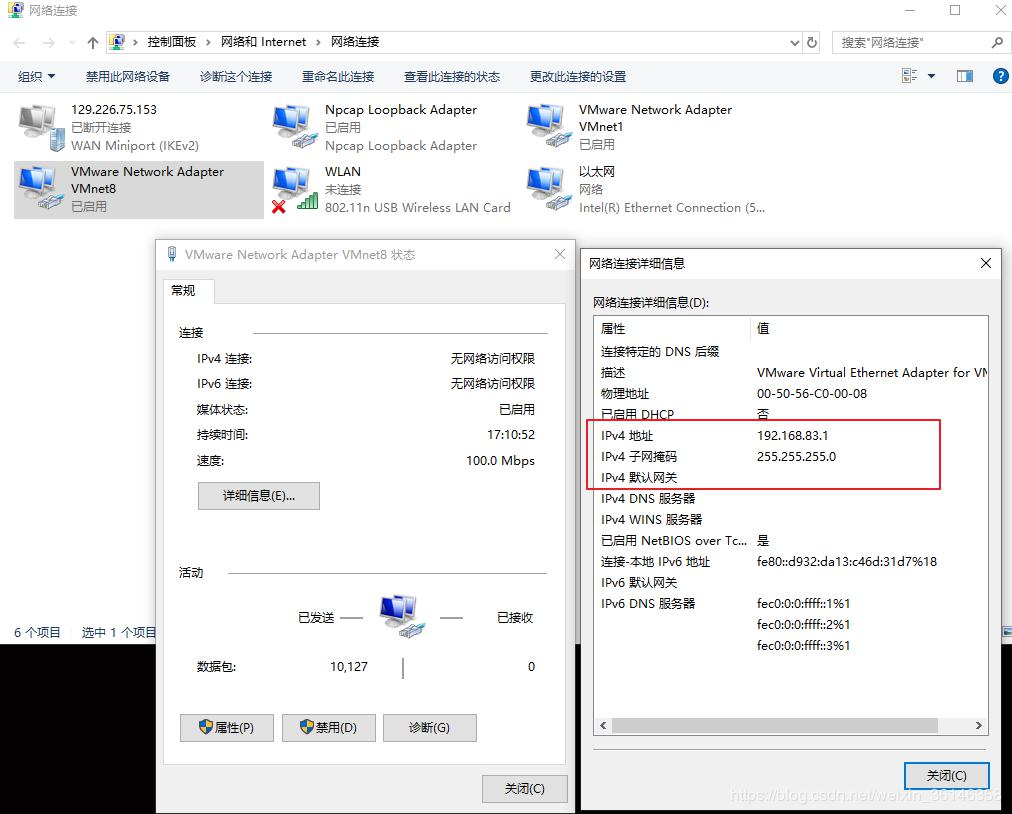
Task: Expand the view options dropdown arrow
Action: 931,76
